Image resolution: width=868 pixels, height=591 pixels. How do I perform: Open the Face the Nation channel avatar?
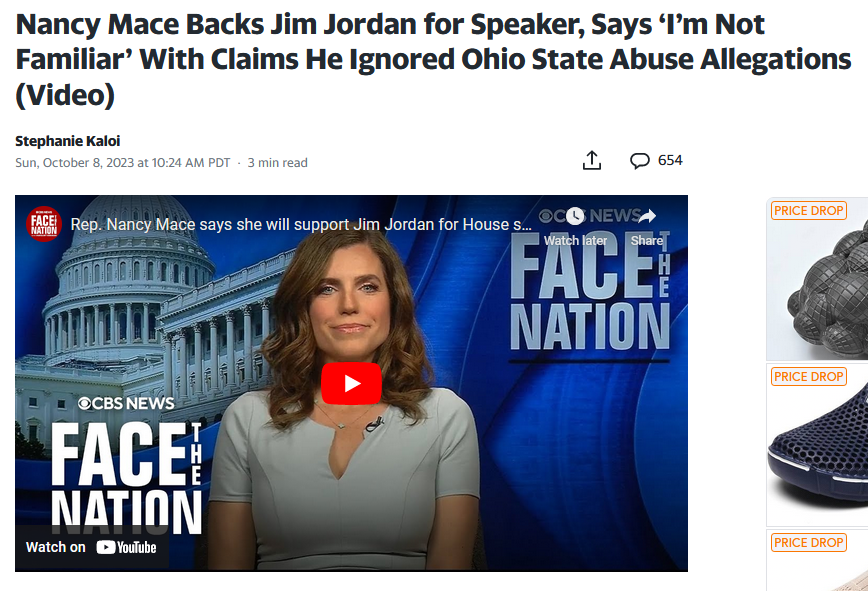pyautogui.click(x=44, y=224)
